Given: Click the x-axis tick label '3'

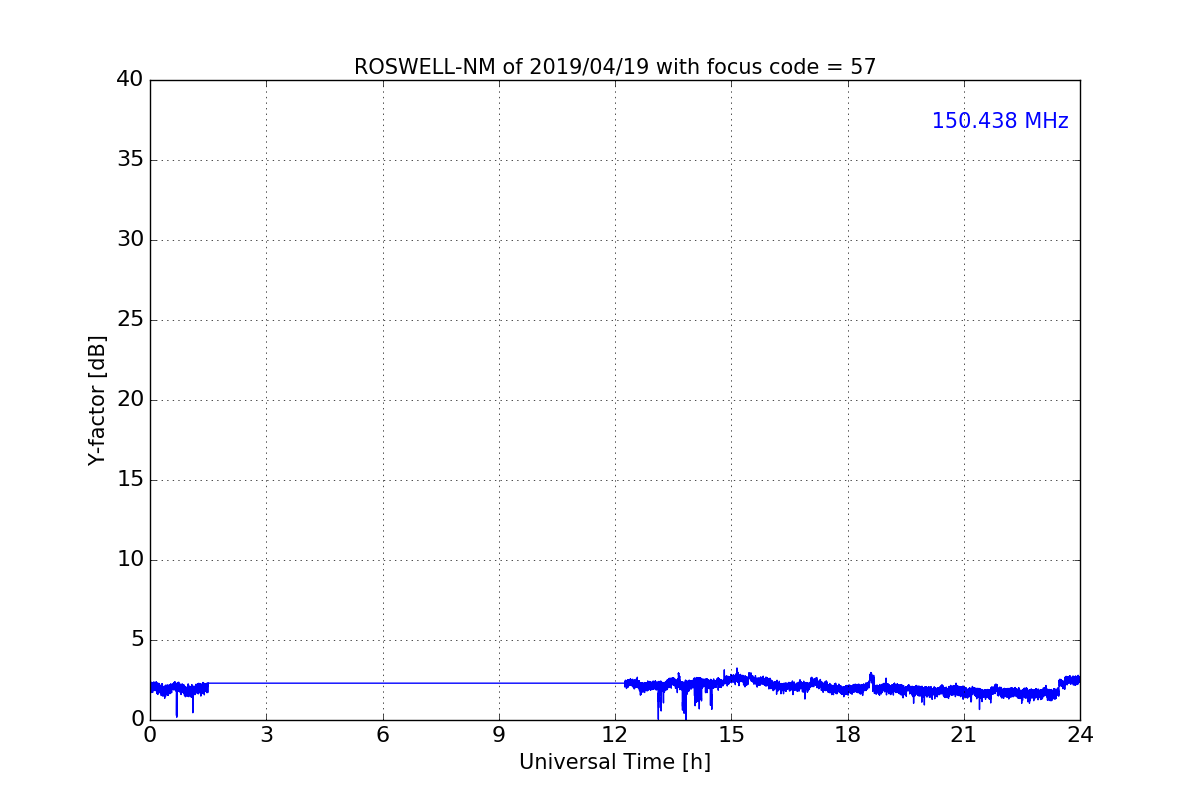Looking at the screenshot, I should (x=266, y=734).
